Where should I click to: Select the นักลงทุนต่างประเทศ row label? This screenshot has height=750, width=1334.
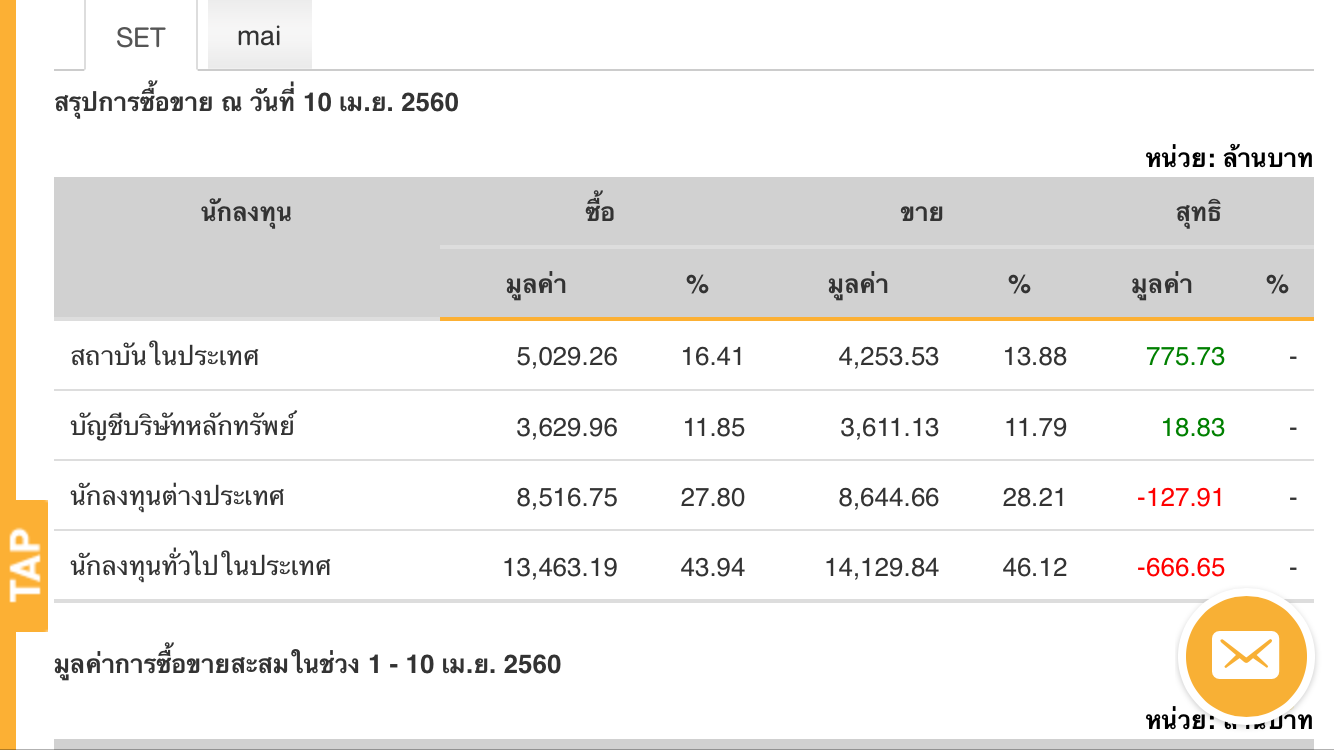click(178, 497)
